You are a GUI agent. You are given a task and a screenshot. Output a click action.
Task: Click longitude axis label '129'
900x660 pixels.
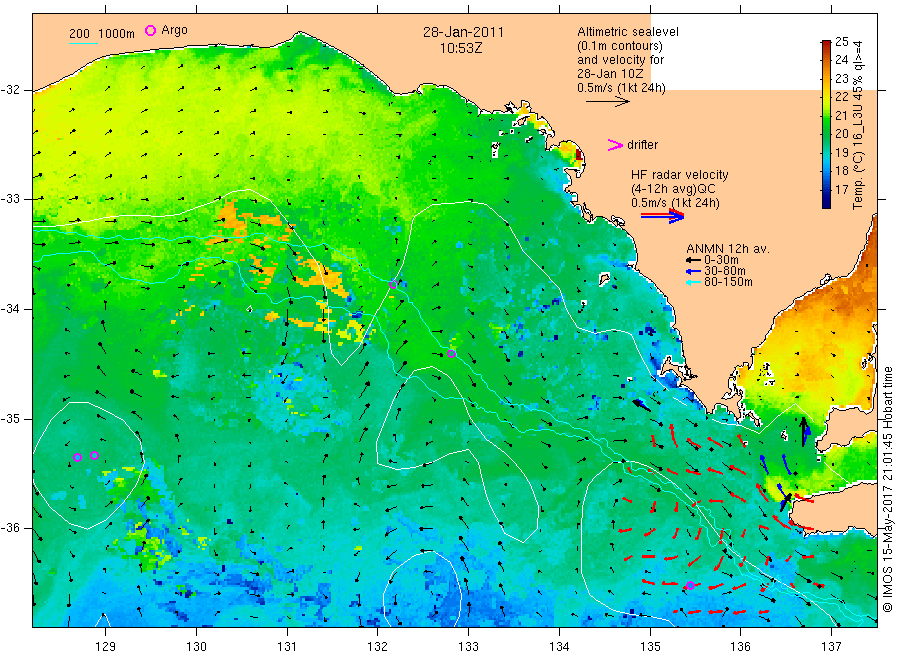pyautogui.click(x=106, y=647)
